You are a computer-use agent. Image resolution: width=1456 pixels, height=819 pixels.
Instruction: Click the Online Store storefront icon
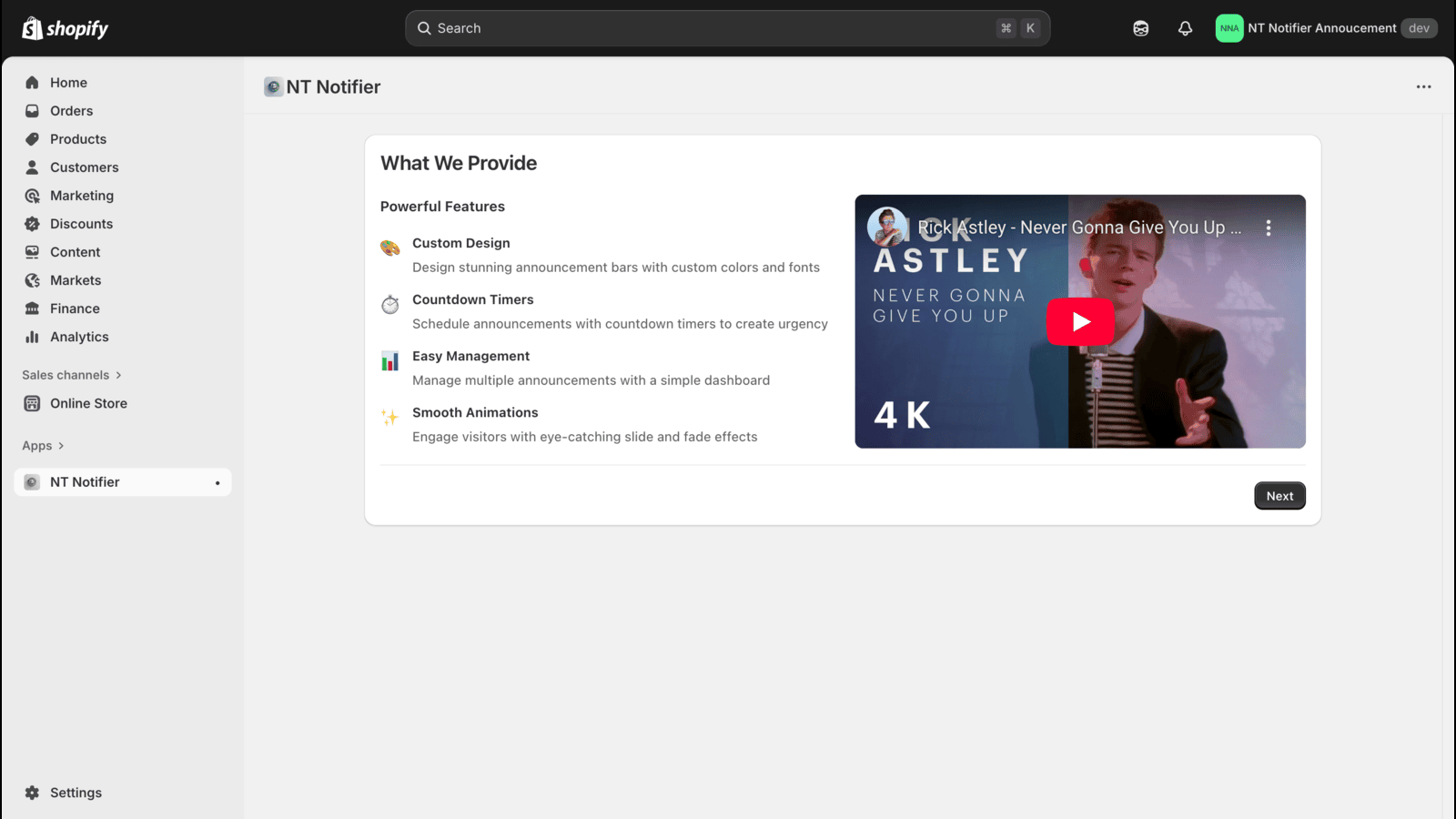tap(32, 403)
